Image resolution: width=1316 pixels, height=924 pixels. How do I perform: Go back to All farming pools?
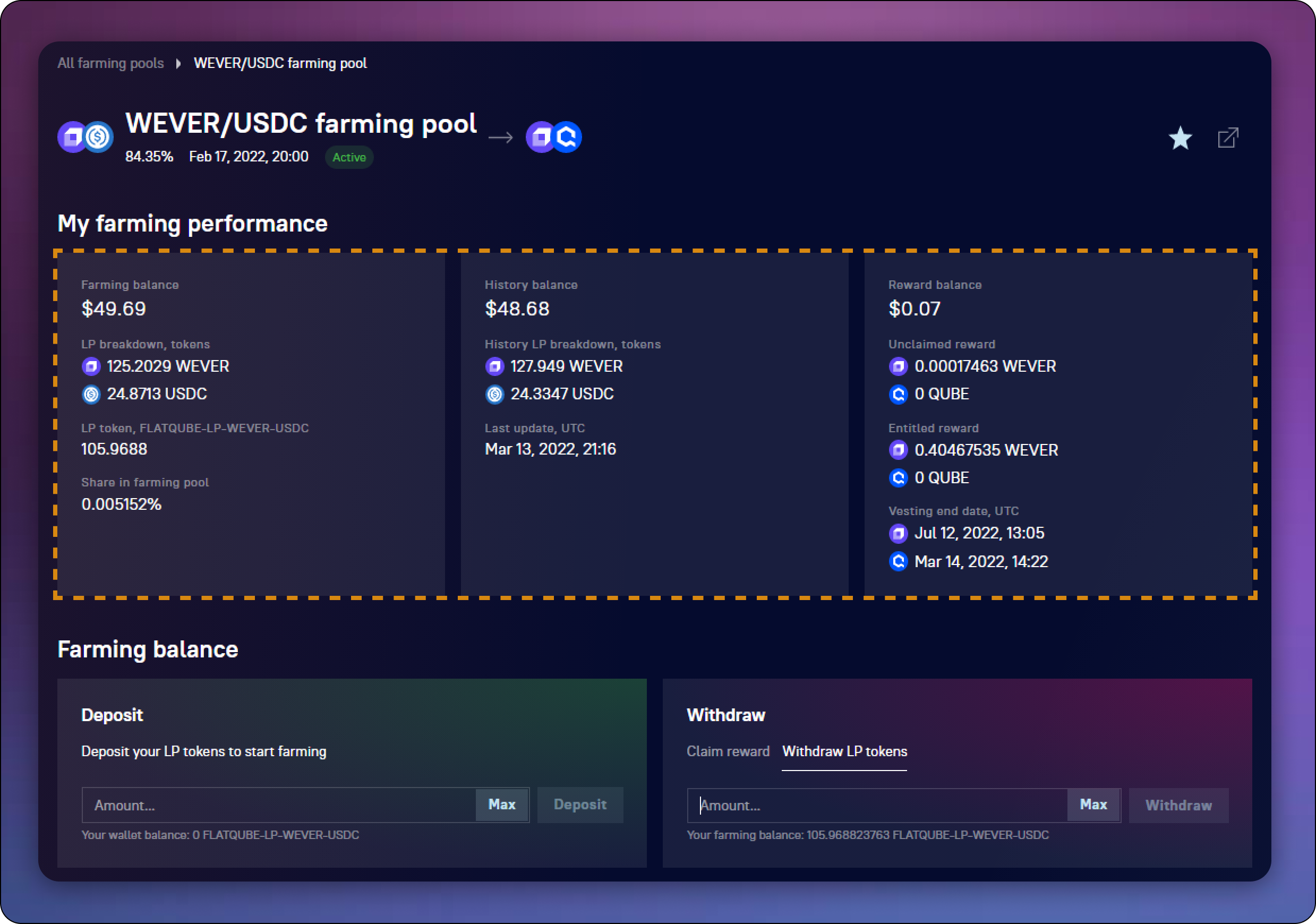coord(110,63)
